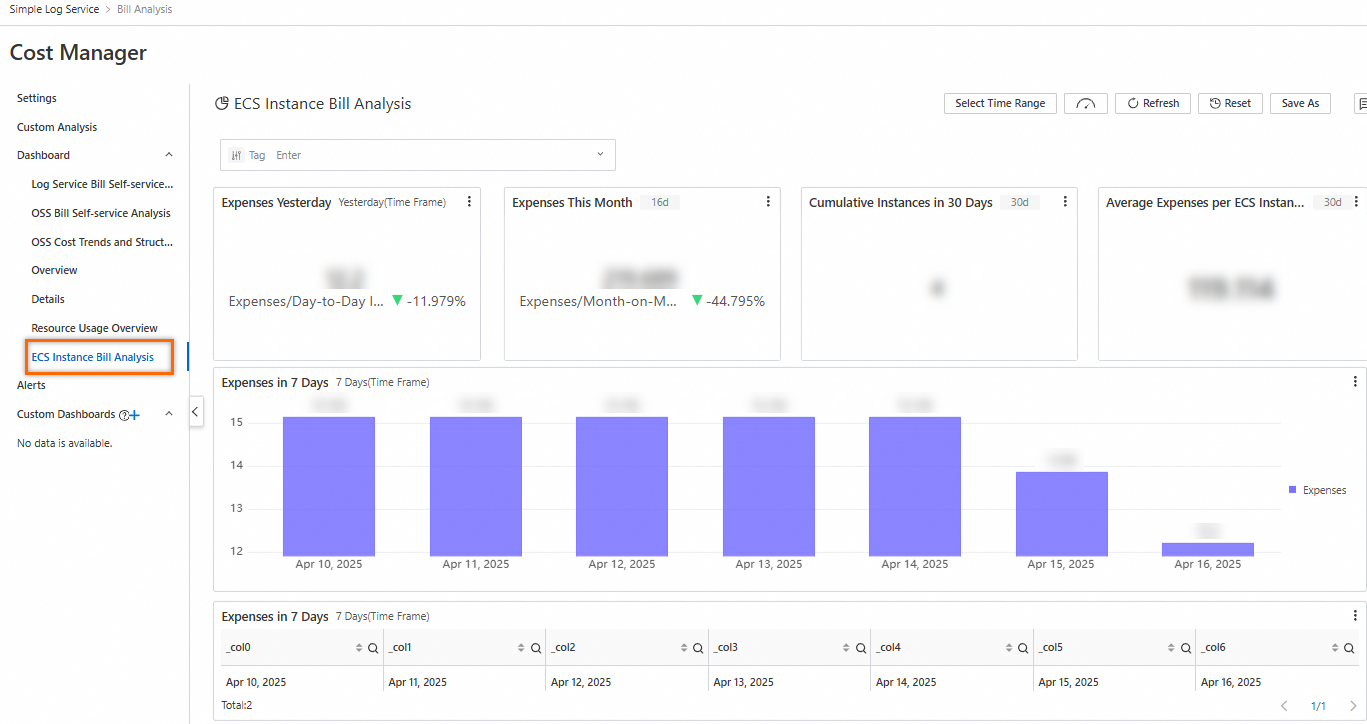Click the Tag filter input field
This screenshot has width=1367, height=724.
(430, 155)
